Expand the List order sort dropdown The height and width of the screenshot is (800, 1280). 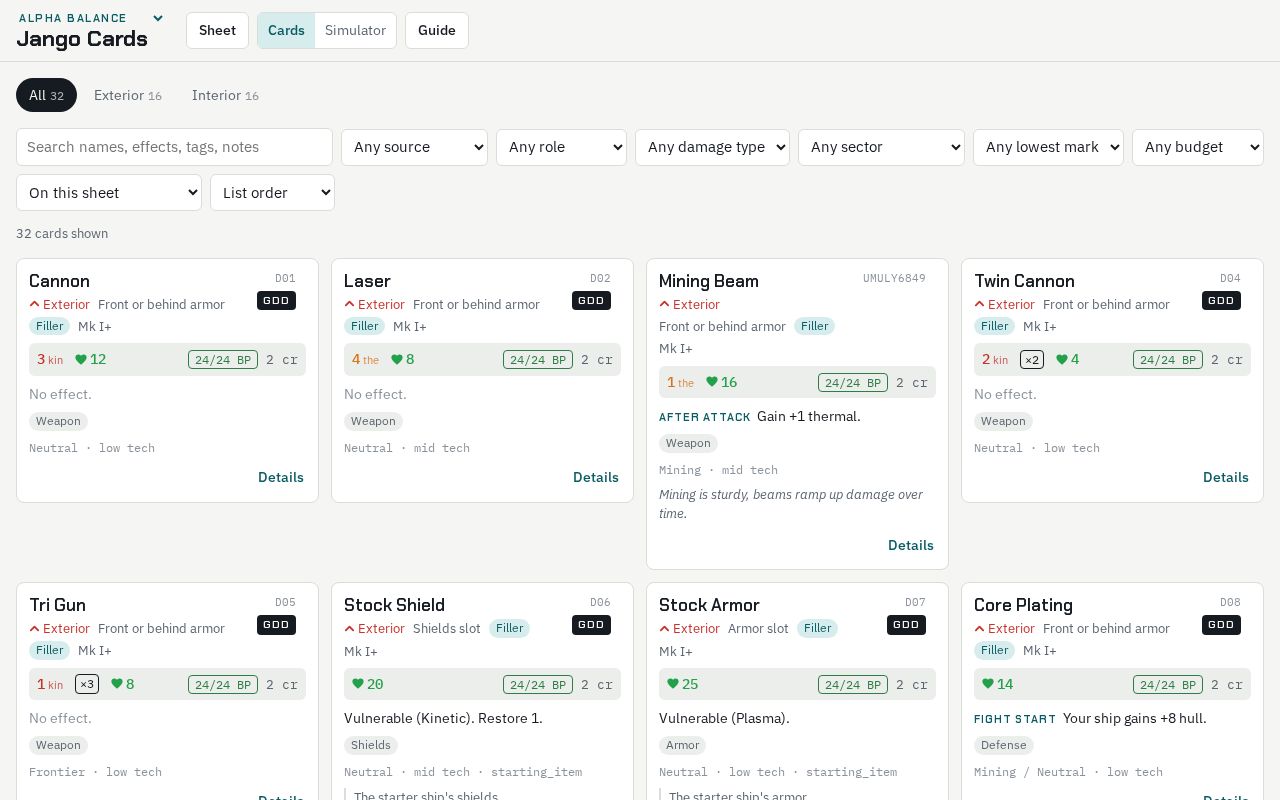click(x=272, y=193)
